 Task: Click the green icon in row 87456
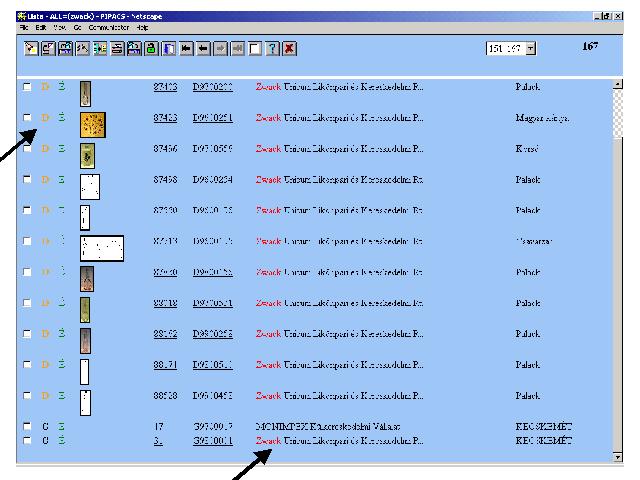coord(61,148)
